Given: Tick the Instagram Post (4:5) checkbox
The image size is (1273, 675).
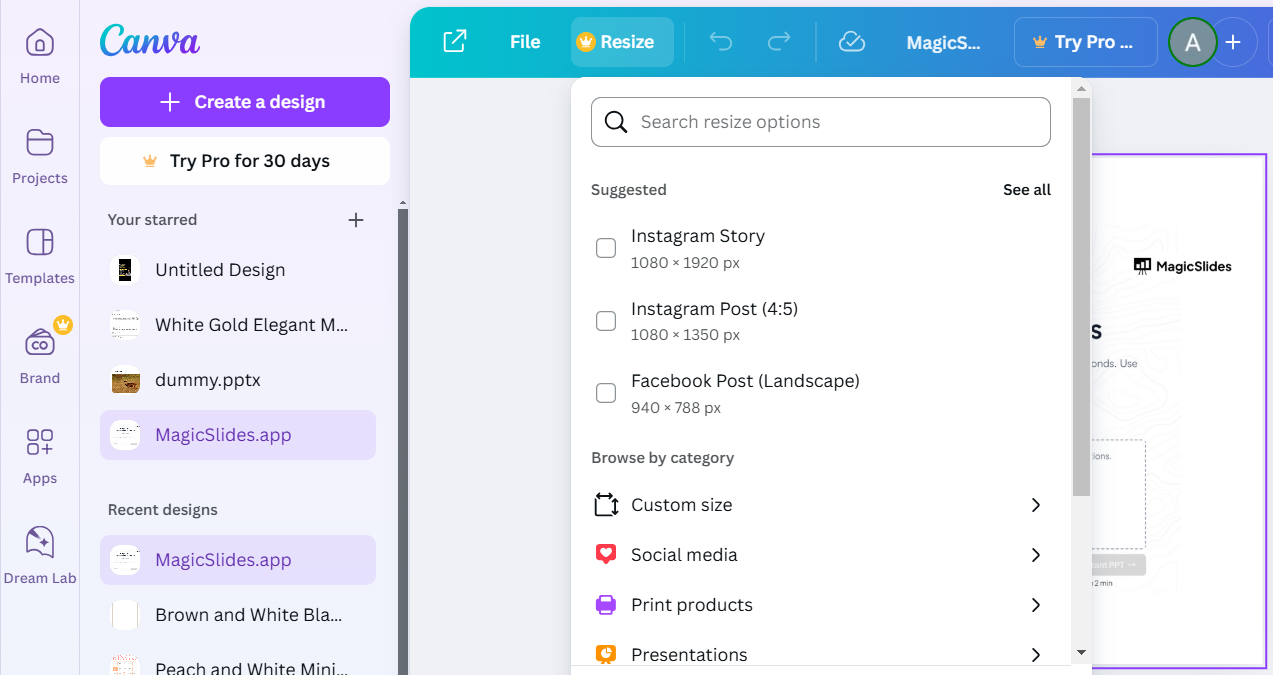Looking at the screenshot, I should (606, 321).
